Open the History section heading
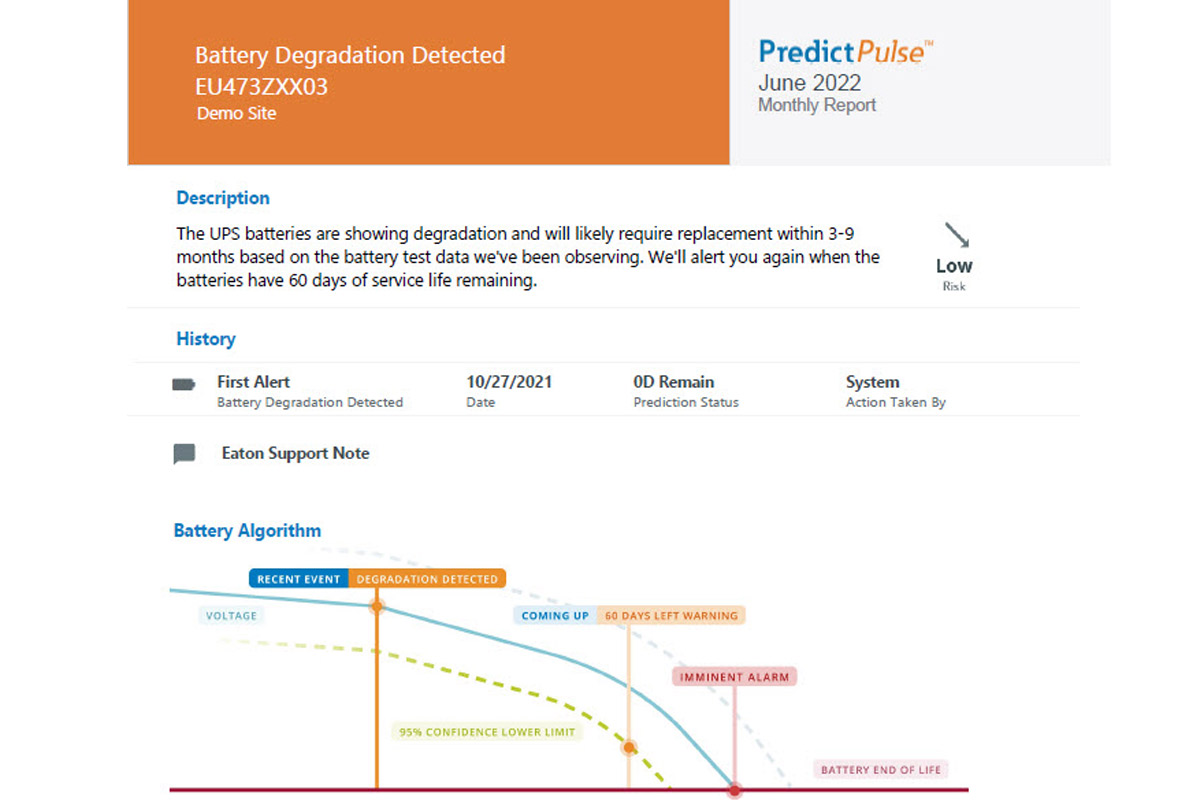 coord(206,339)
